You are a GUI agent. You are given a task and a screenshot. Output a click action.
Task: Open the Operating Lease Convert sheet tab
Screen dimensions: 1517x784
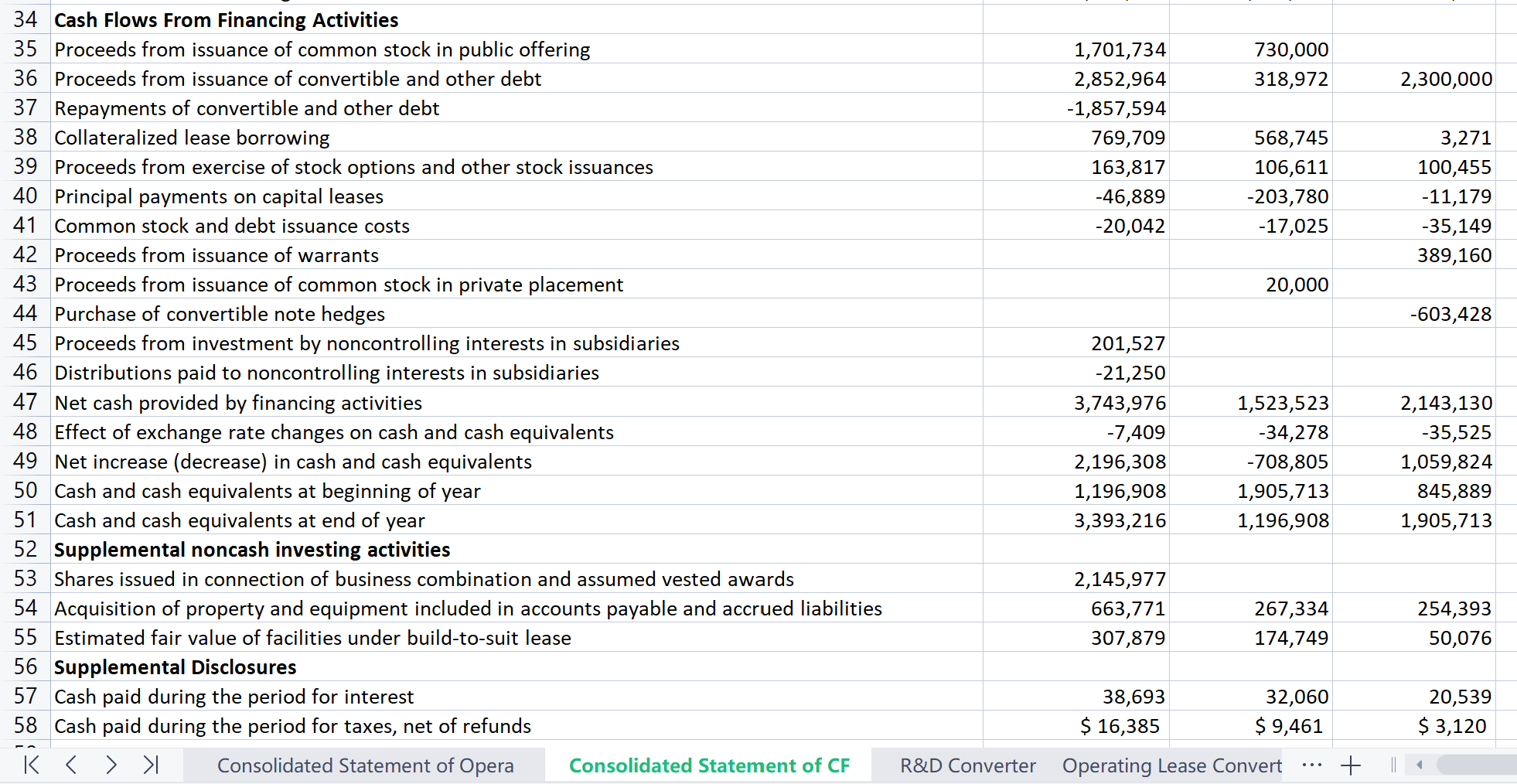1171,765
